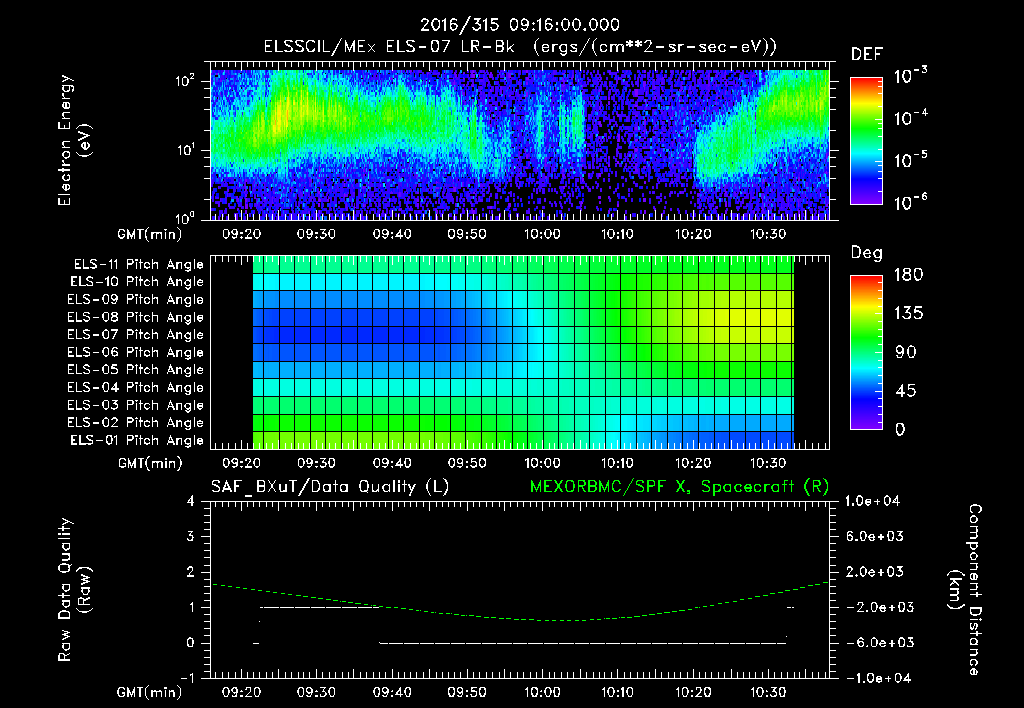Click the 10:30 tick label under pitch angle panel
This screenshot has width=1024, height=708.
click(x=767, y=463)
